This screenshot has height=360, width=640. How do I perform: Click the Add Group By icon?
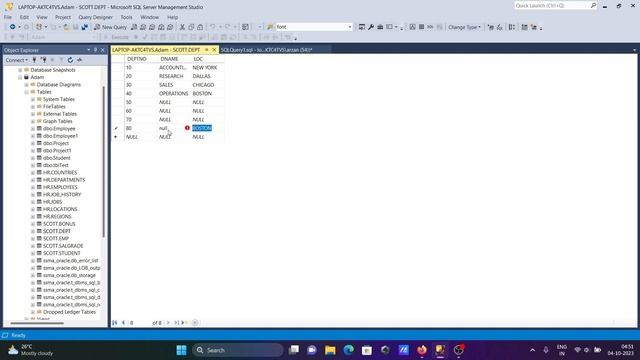pos(512,27)
